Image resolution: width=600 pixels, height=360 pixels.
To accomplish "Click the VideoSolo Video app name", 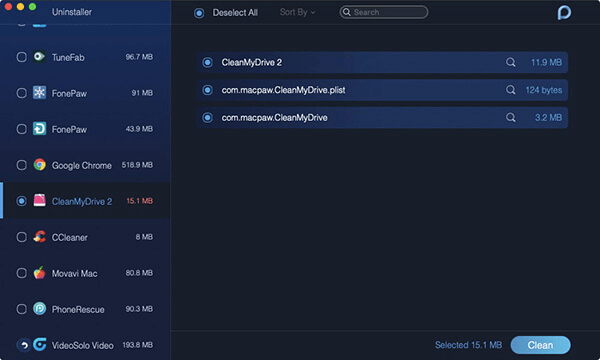I will click(83, 345).
